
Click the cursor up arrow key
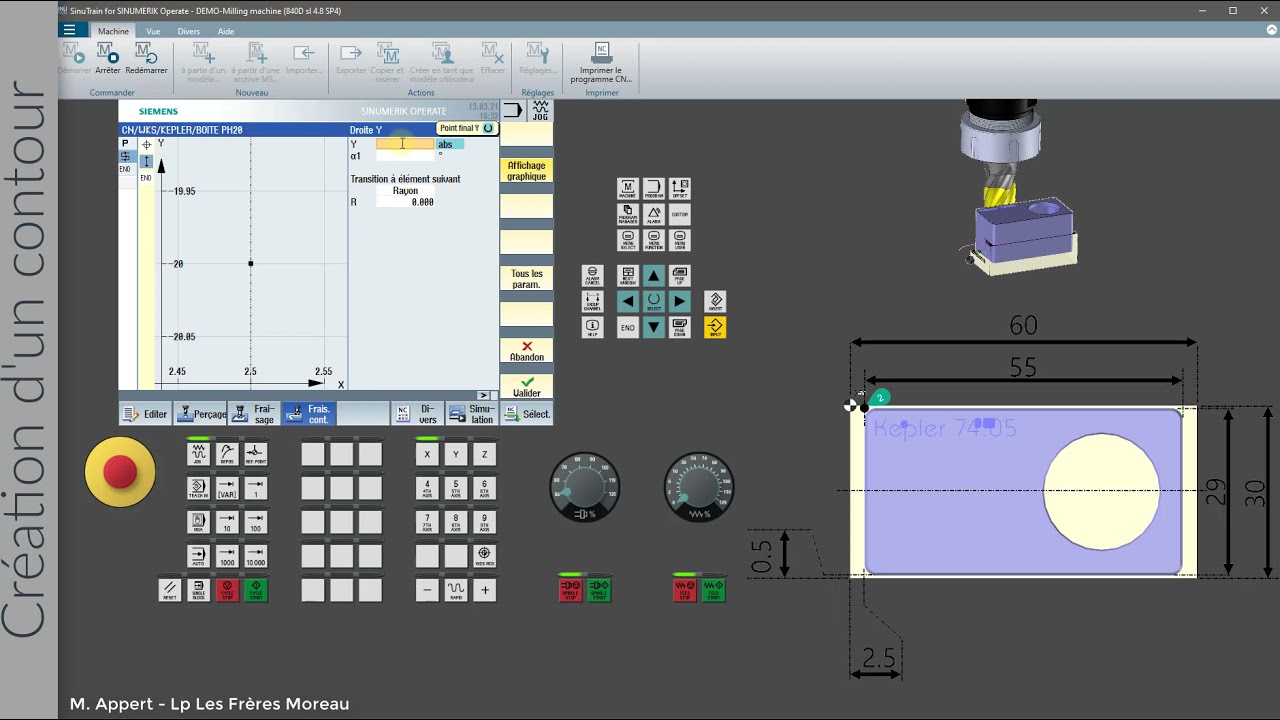tap(654, 275)
